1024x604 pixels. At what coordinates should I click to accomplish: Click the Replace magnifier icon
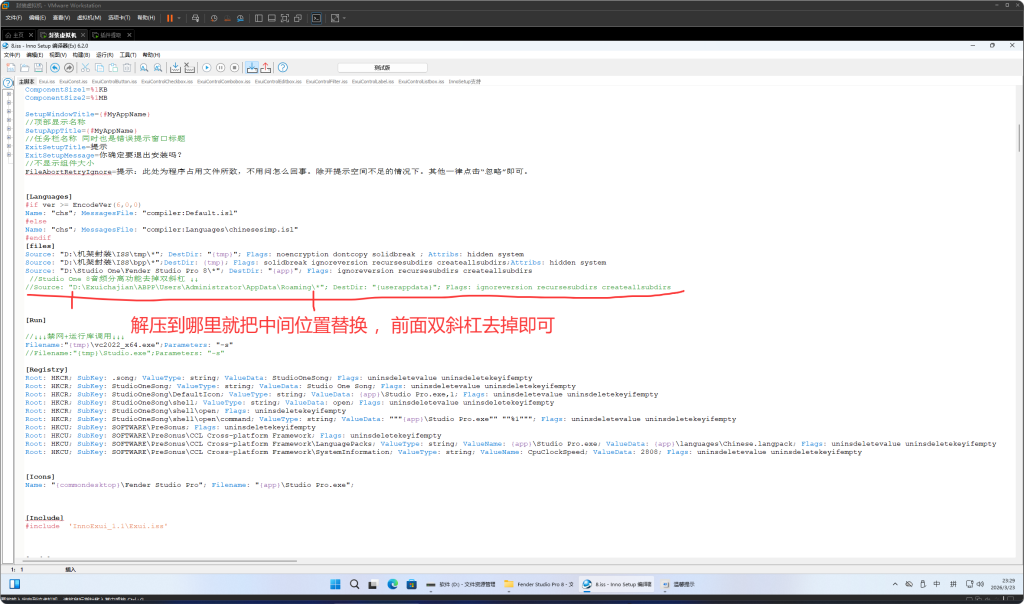(157, 67)
